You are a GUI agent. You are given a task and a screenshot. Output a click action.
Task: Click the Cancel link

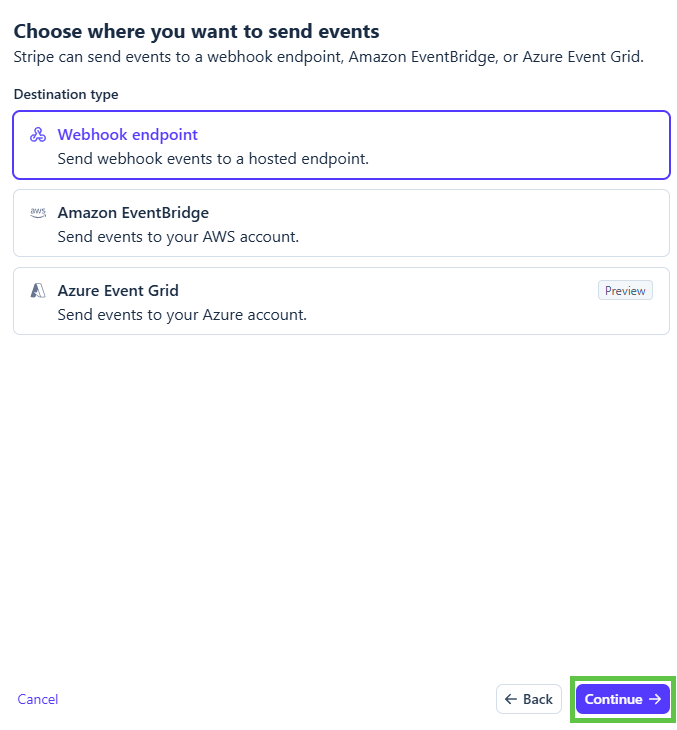(x=38, y=699)
